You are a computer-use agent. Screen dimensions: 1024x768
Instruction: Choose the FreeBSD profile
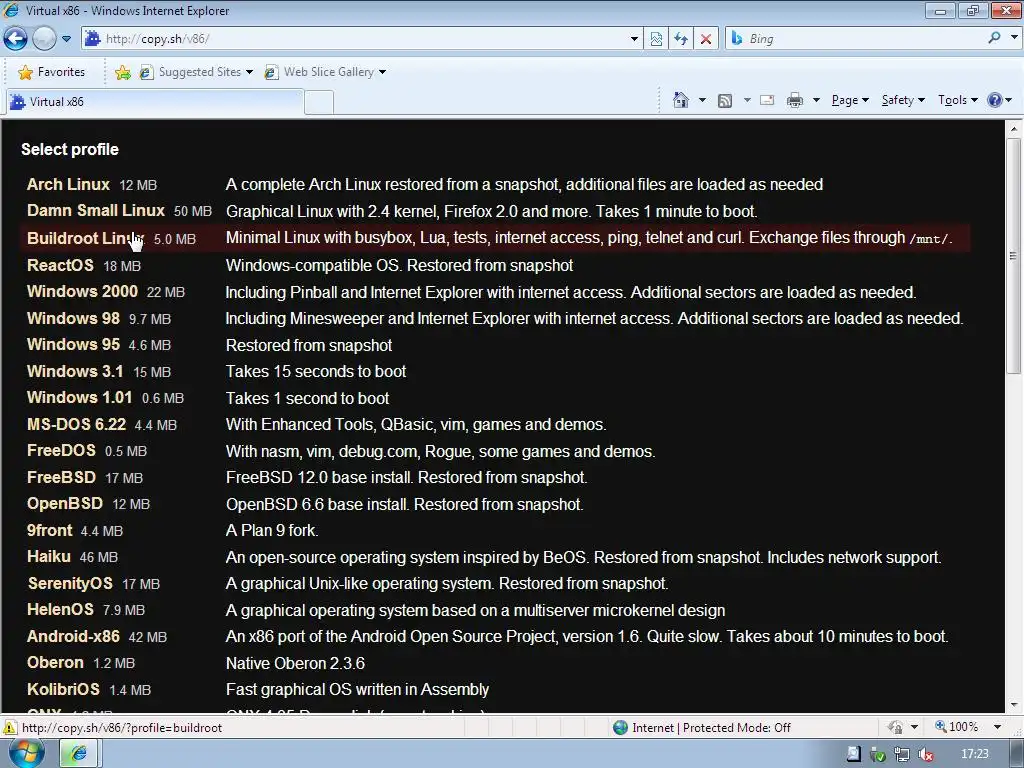pyautogui.click(x=61, y=477)
